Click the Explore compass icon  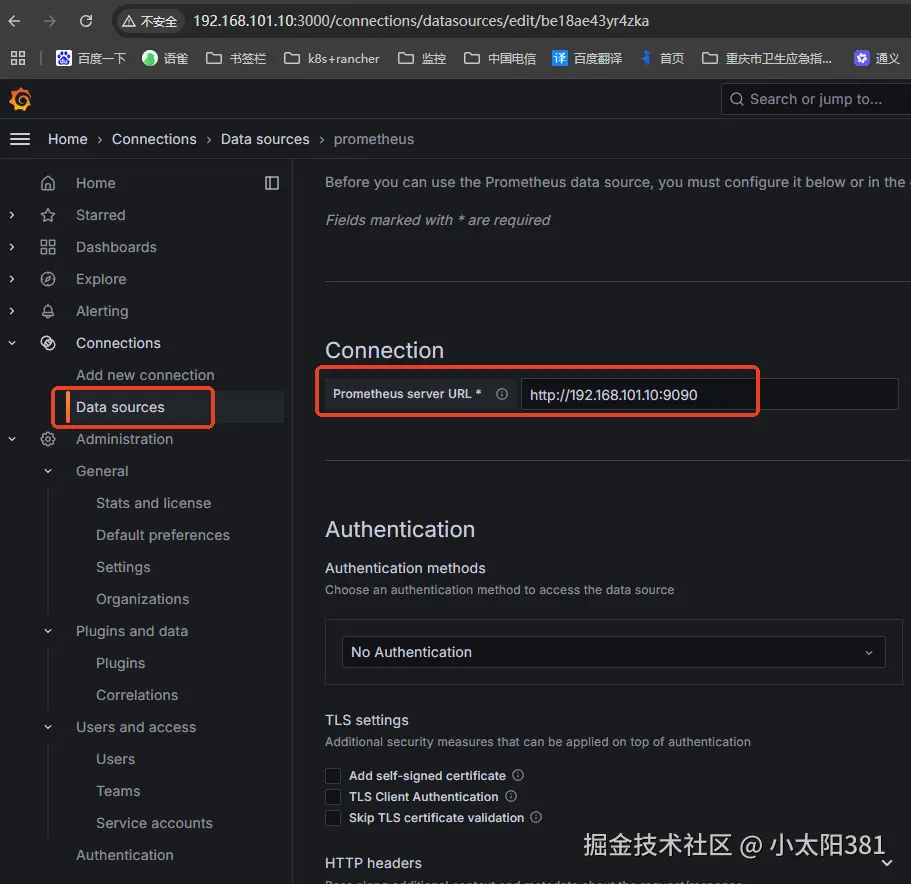pyautogui.click(x=48, y=279)
